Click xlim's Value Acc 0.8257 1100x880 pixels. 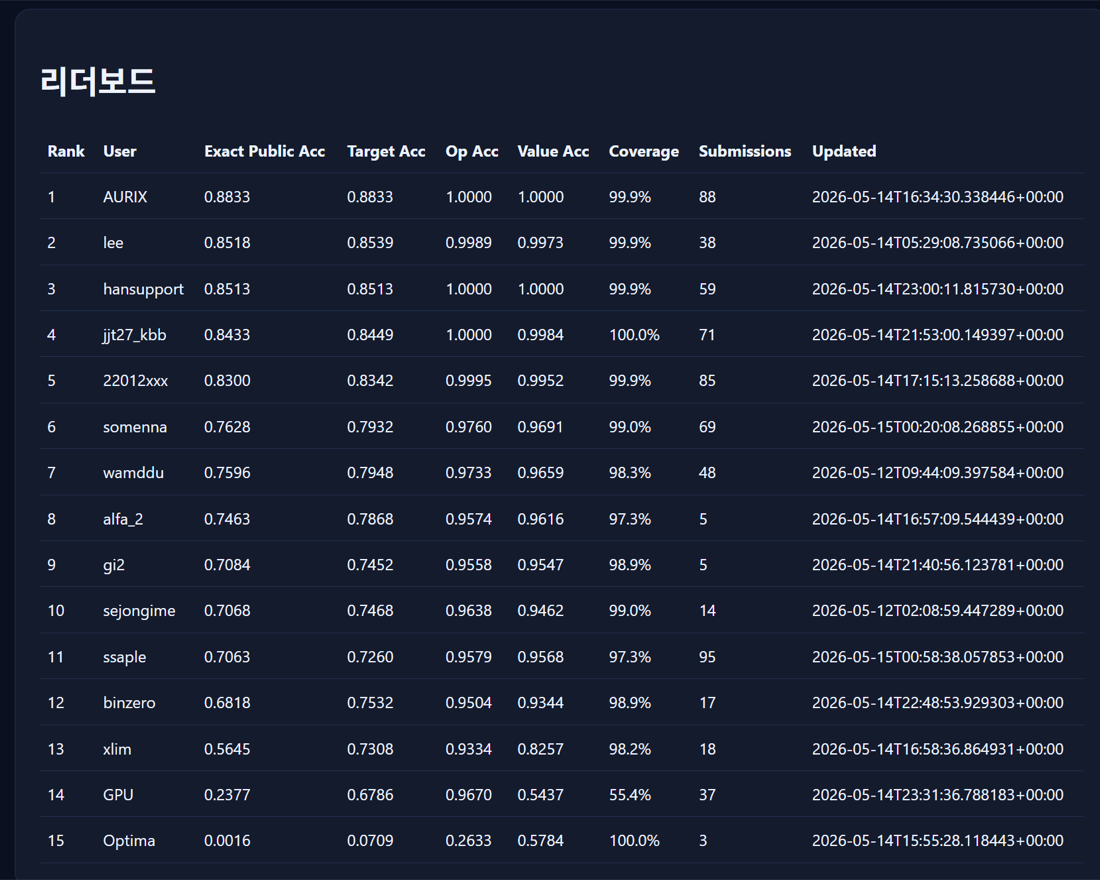pos(540,749)
